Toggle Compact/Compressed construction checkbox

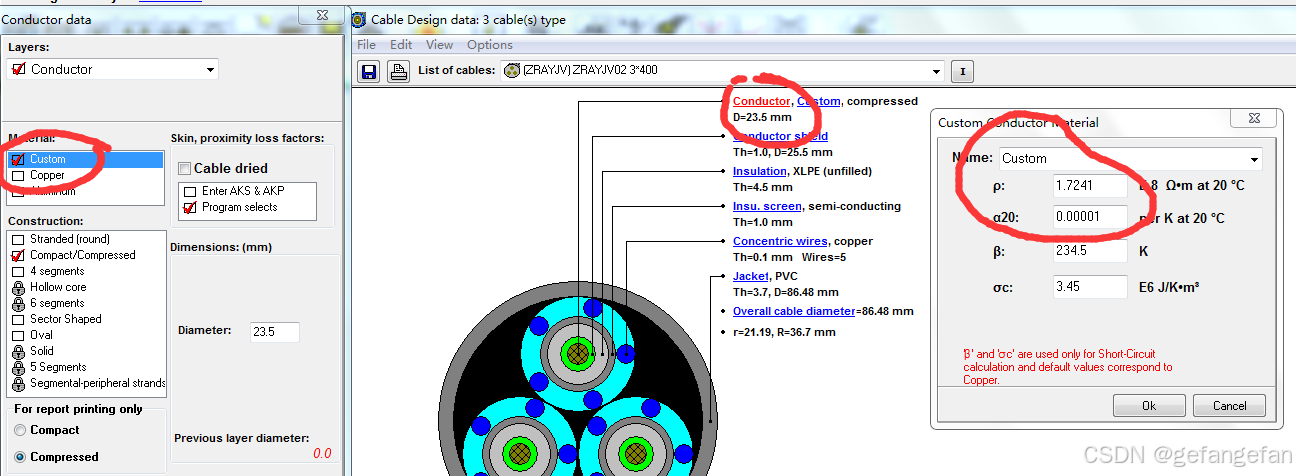[x=18, y=255]
